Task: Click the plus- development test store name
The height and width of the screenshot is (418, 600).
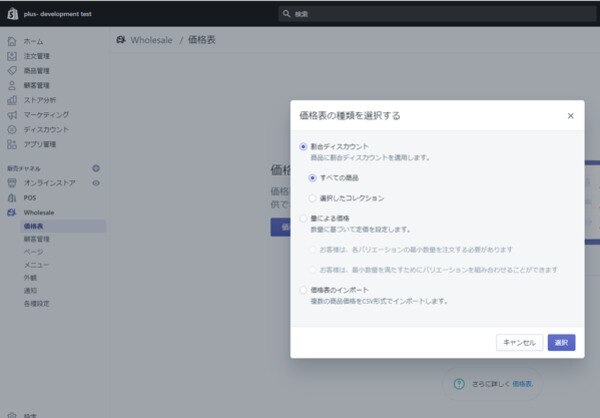Action: click(x=57, y=14)
